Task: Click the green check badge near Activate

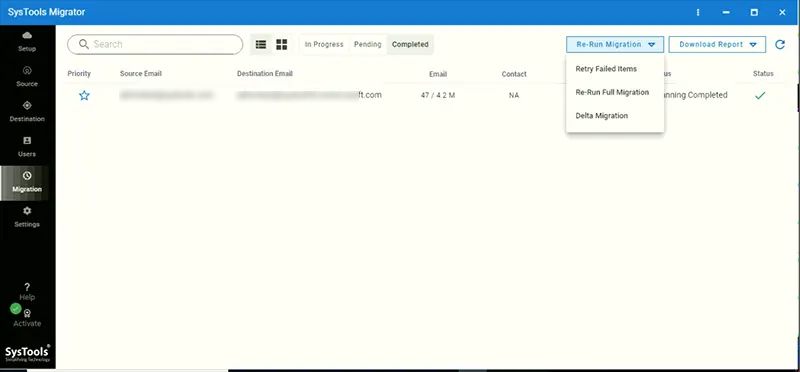Action: point(16,308)
